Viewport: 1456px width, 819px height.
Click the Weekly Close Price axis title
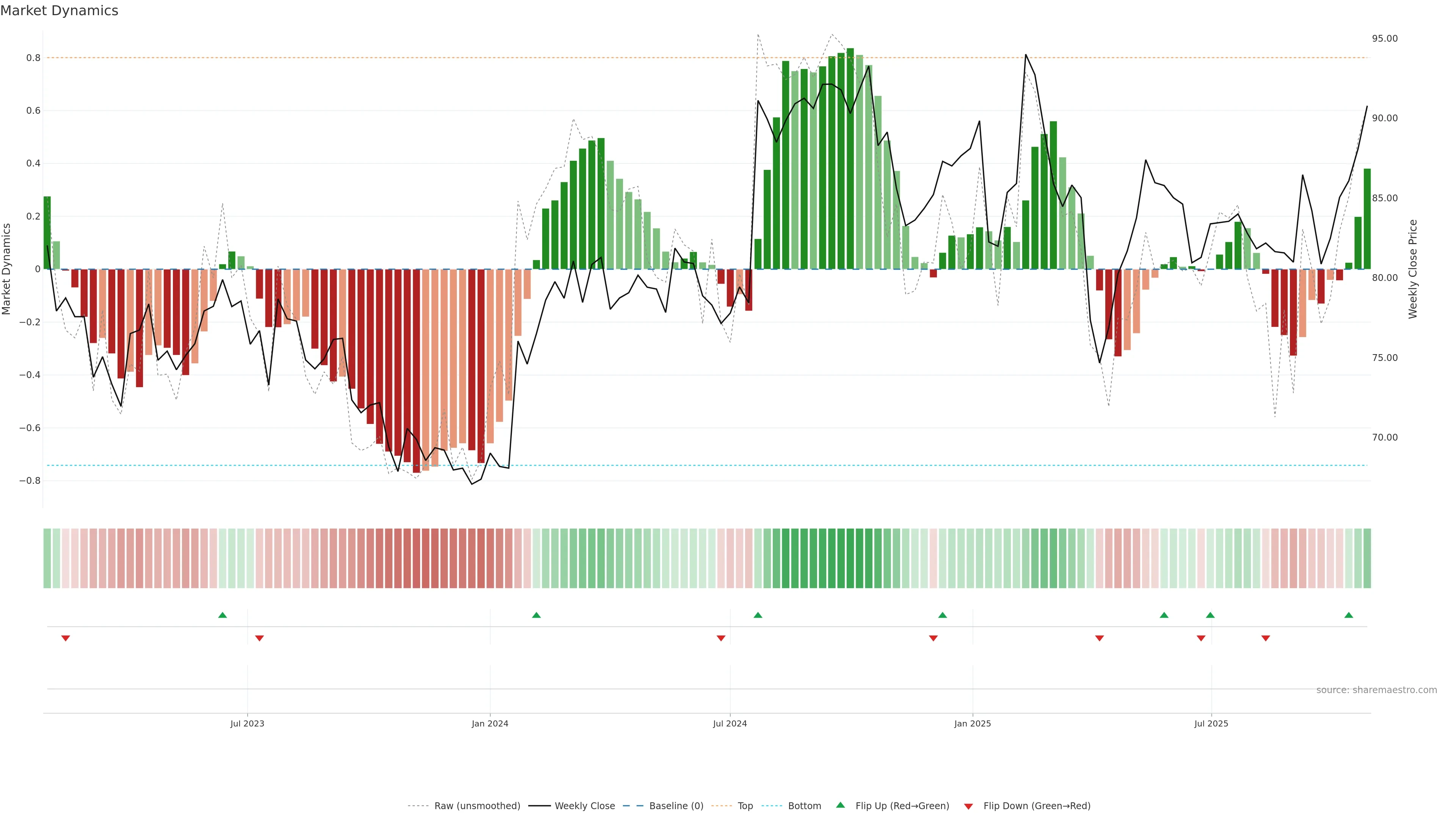click(x=1412, y=269)
